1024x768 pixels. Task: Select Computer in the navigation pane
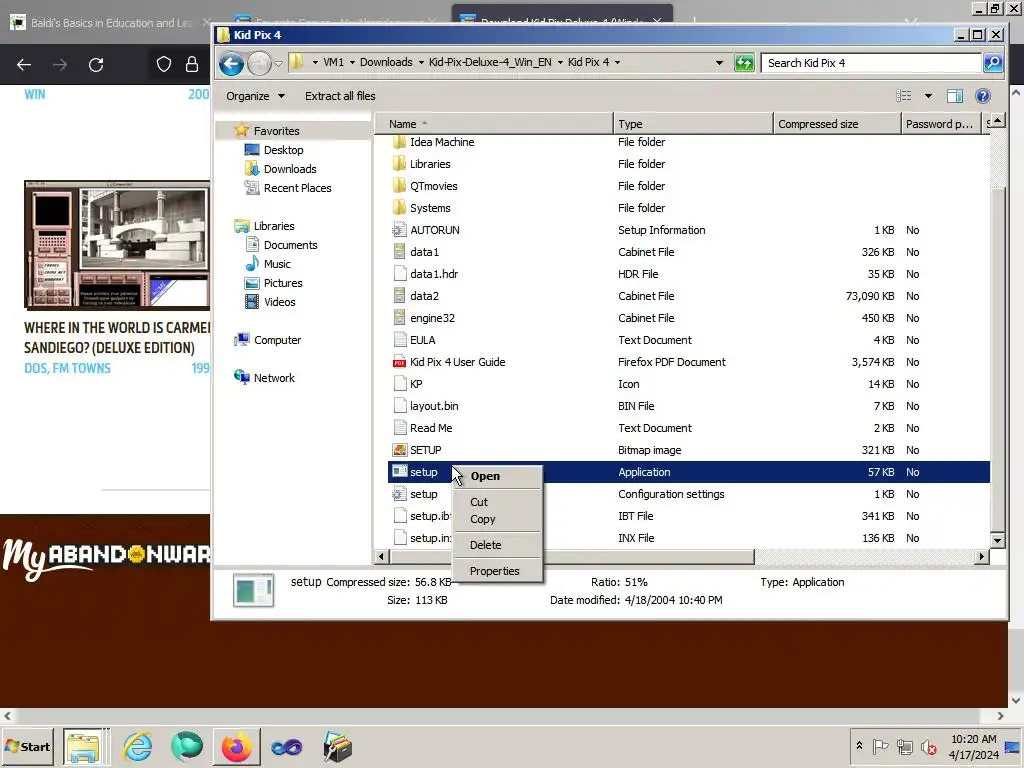(277, 340)
